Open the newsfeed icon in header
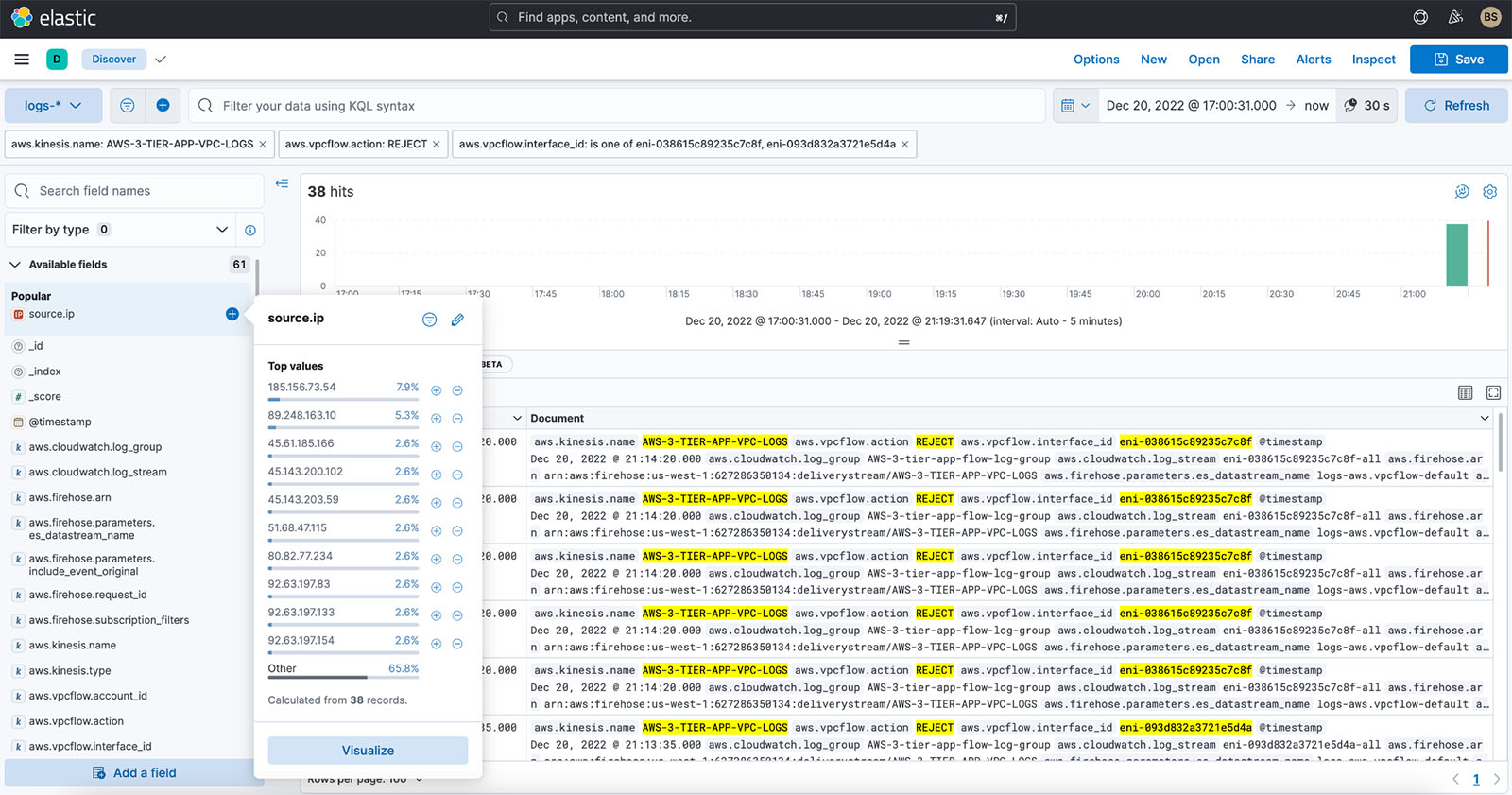Image resolution: width=1512 pixels, height=795 pixels. click(x=1455, y=17)
